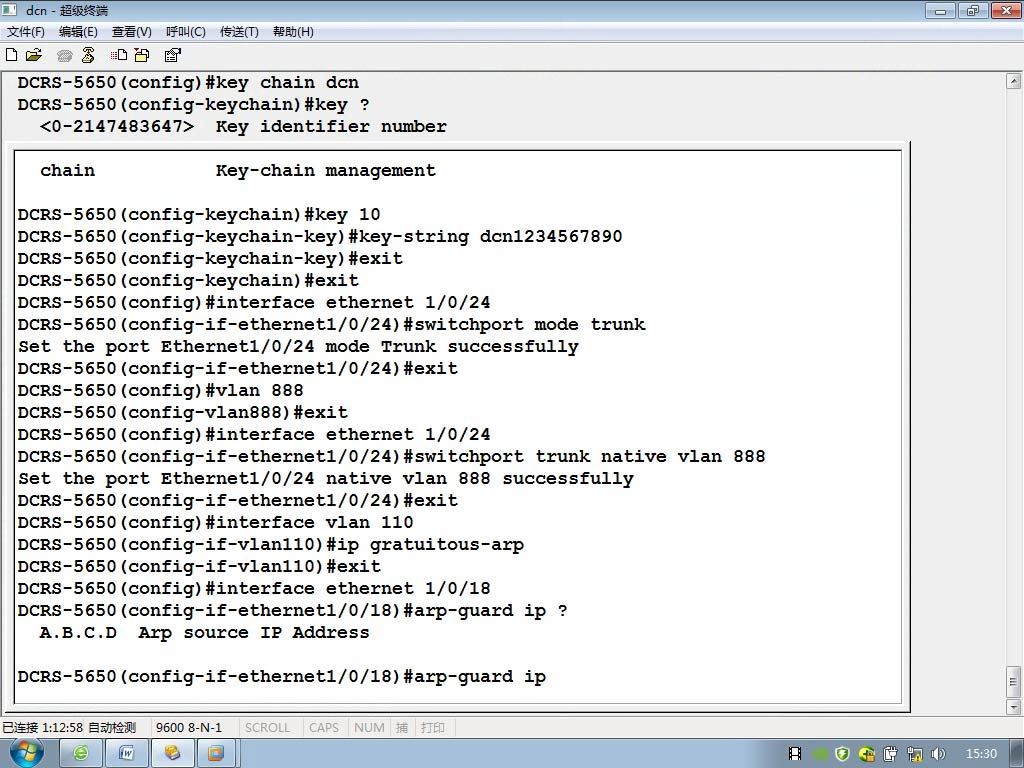The image size is (1024, 768).
Task: Open the 呼叫(C) menu
Action: click(x=186, y=31)
